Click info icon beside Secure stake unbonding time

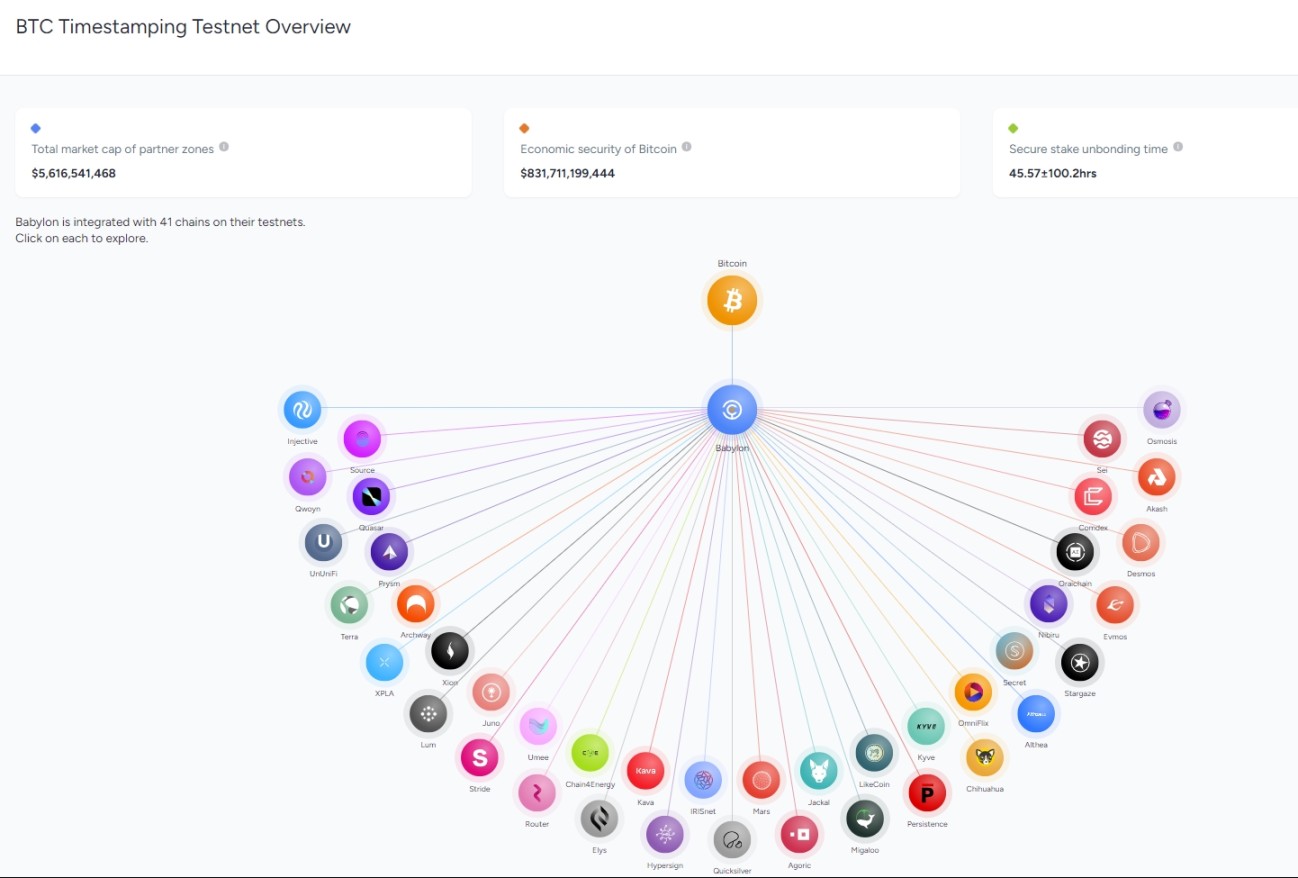tap(1178, 147)
